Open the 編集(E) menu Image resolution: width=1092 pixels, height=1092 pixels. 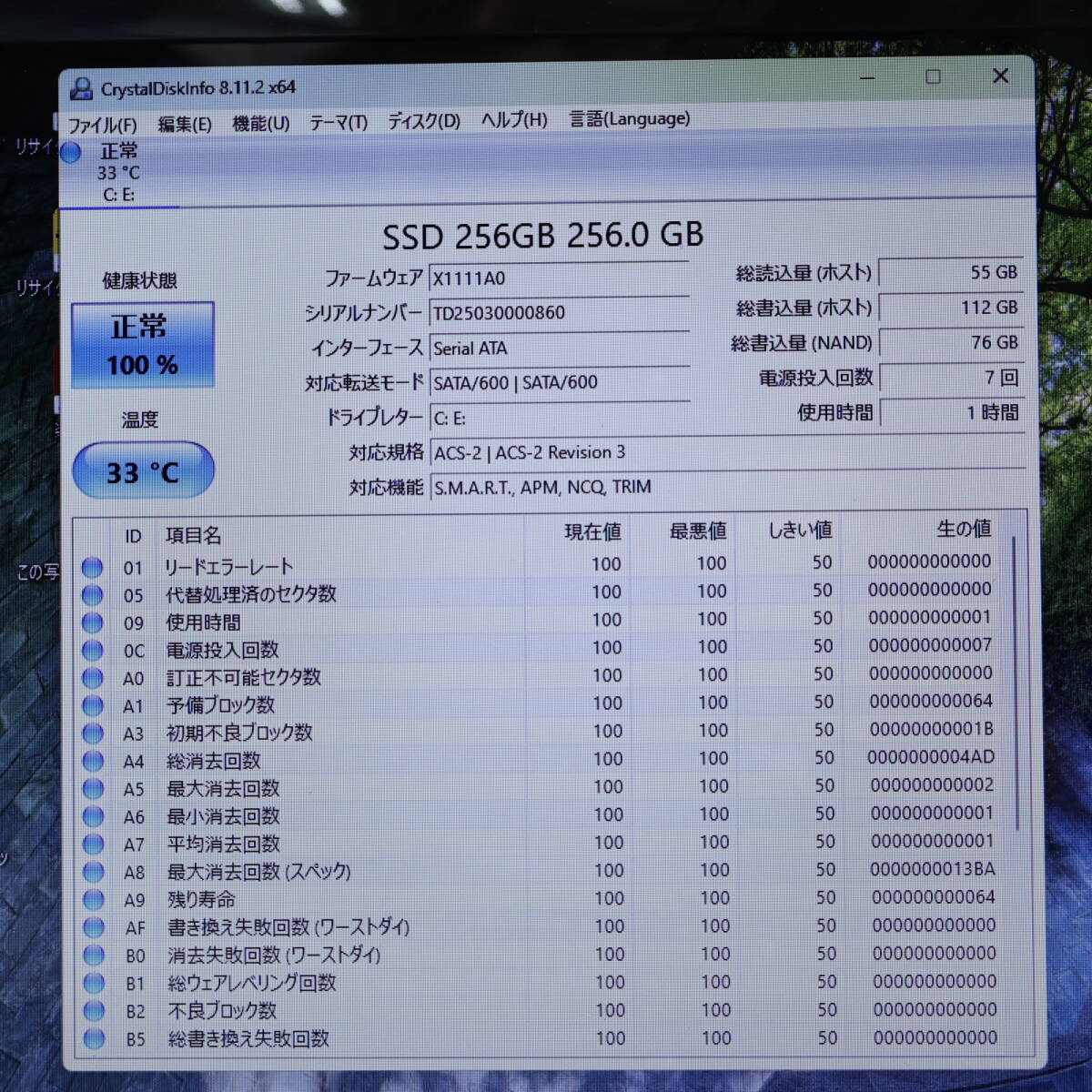185,124
